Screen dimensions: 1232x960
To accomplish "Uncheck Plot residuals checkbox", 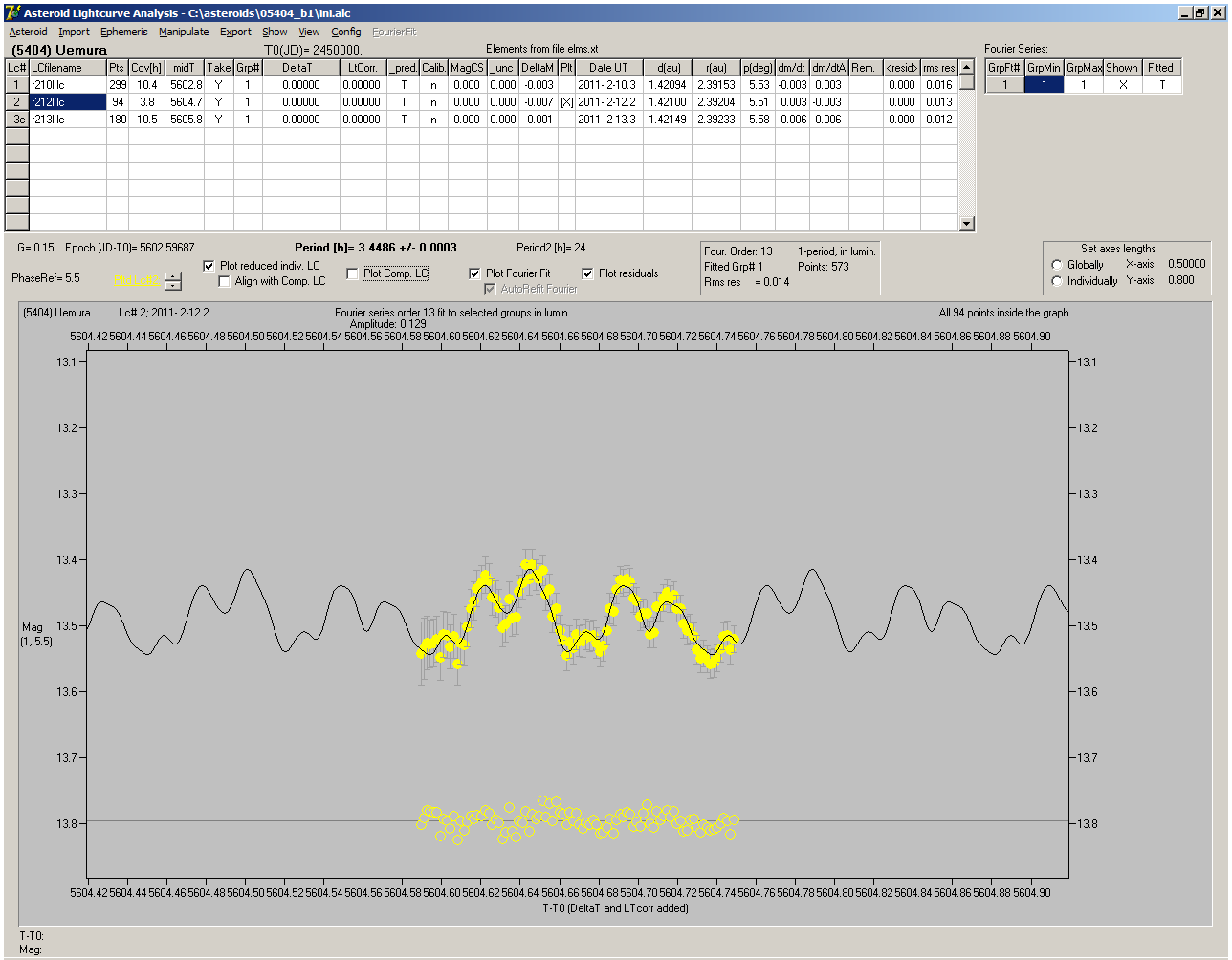I will click(588, 273).
